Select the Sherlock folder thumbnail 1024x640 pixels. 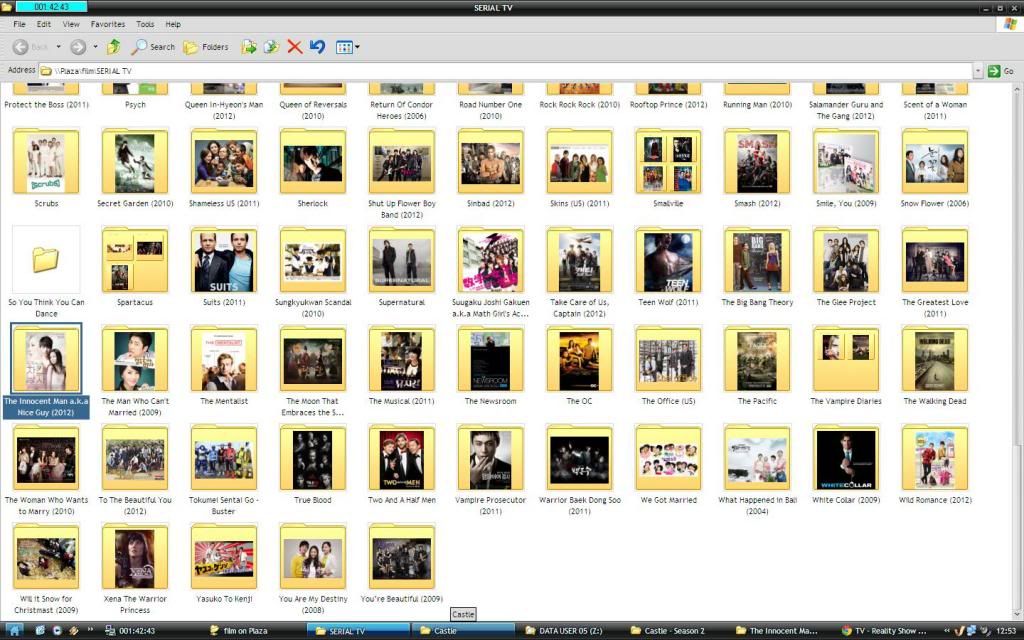[312, 163]
